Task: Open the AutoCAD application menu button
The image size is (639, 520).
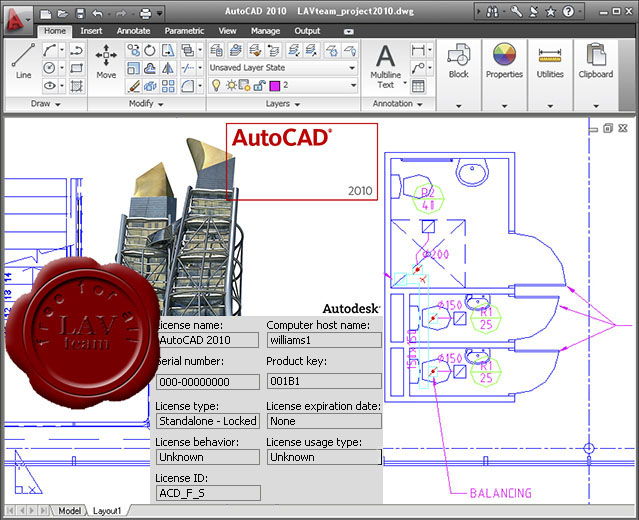Action: 17,19
